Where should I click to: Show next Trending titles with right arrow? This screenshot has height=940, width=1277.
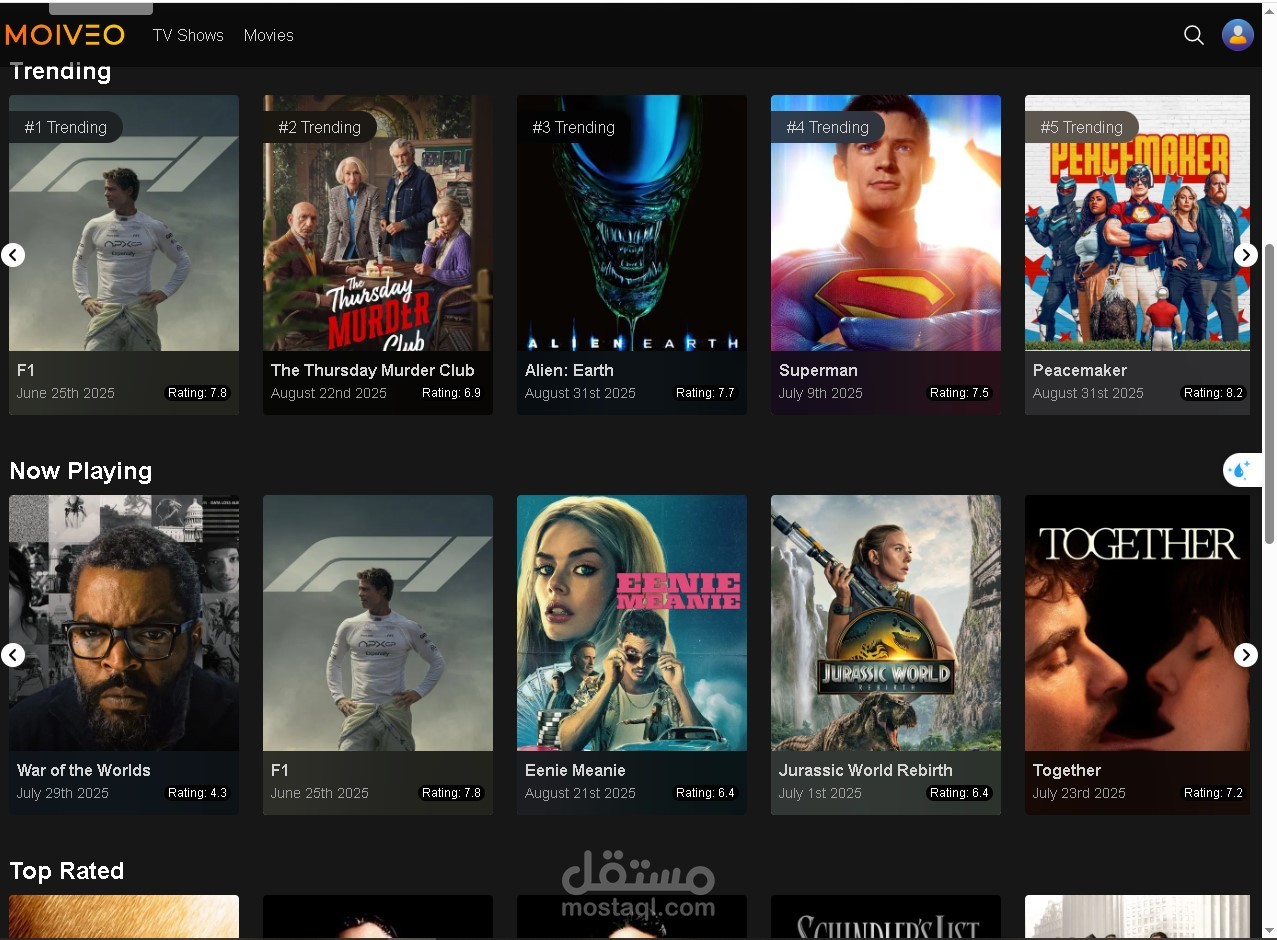1246,255
